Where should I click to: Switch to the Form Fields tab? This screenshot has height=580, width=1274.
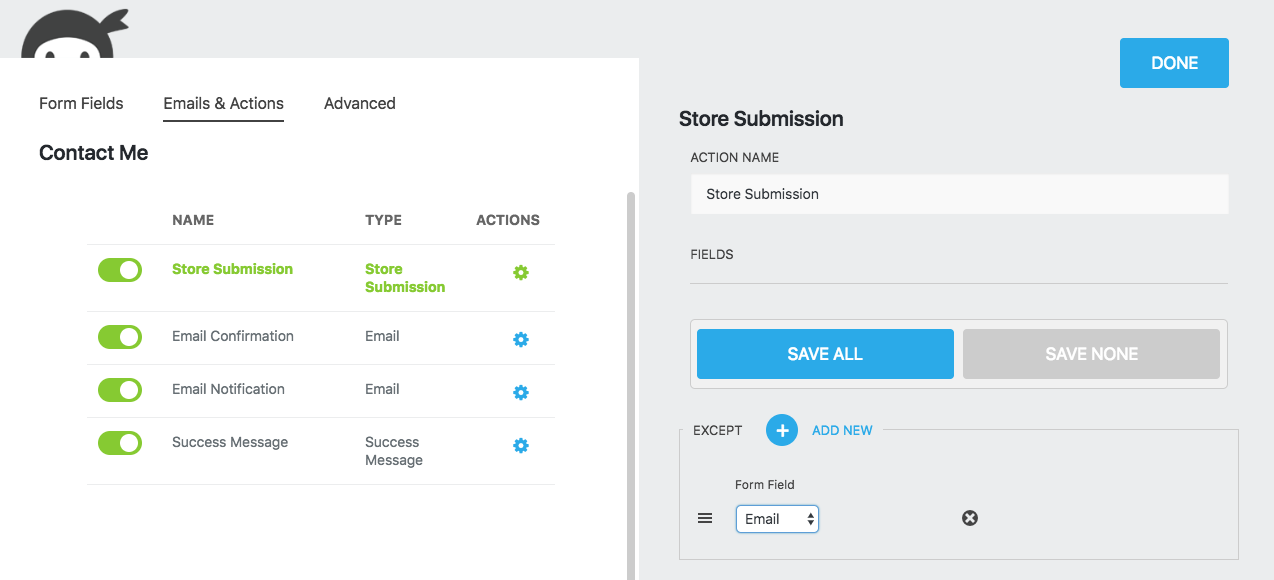click(80, 103)
